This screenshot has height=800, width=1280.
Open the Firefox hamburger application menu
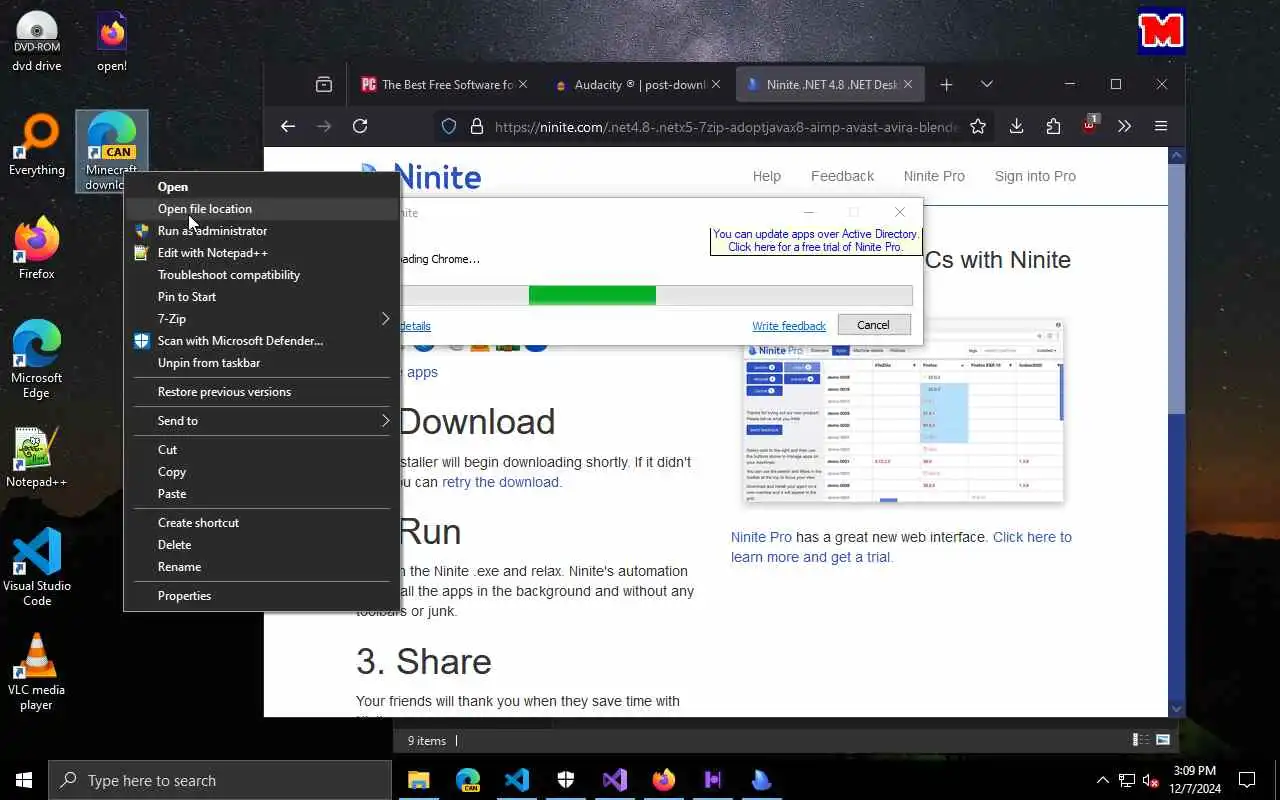click(x=1161, y=126)
